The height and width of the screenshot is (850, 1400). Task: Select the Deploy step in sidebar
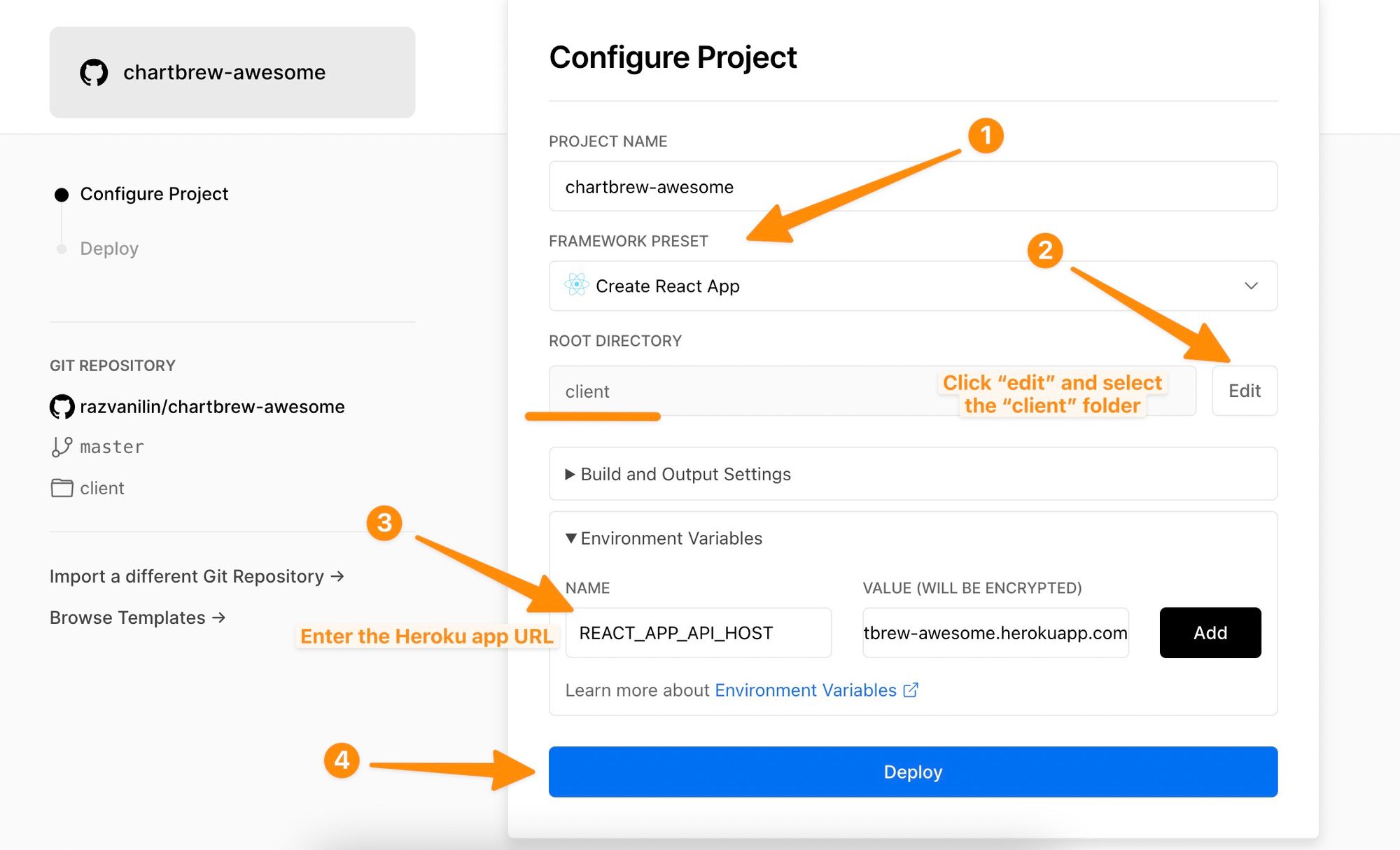(x=109, y=249)
